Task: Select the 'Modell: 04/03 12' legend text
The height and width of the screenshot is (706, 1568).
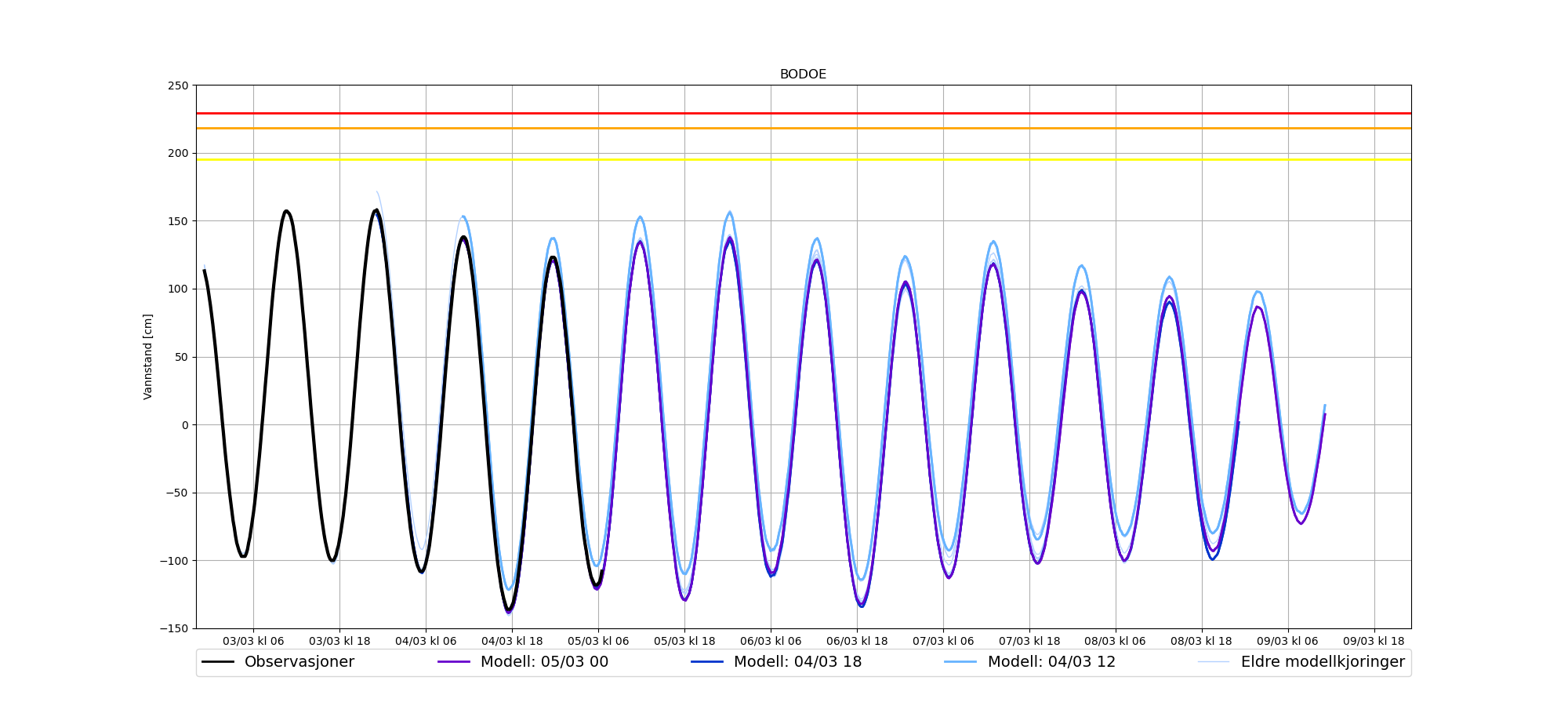Action: tap(1051, 662)
